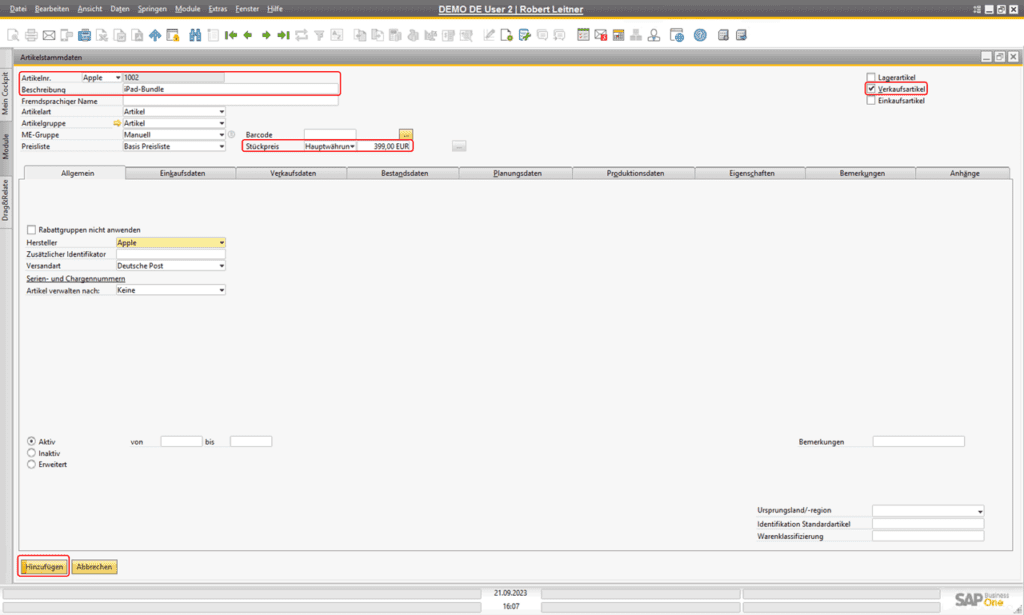
Task: Open the Versandart dropdown showing Deutsche Post
Action: pos(170,266)
